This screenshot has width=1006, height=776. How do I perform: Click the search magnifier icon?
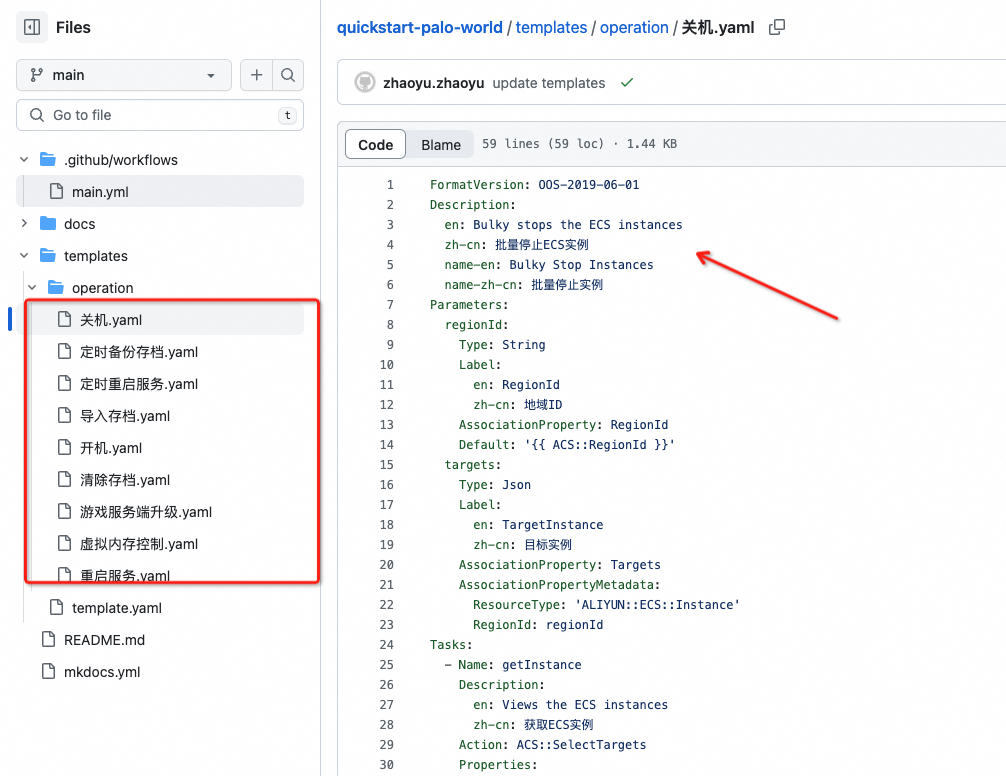point(288,75)
